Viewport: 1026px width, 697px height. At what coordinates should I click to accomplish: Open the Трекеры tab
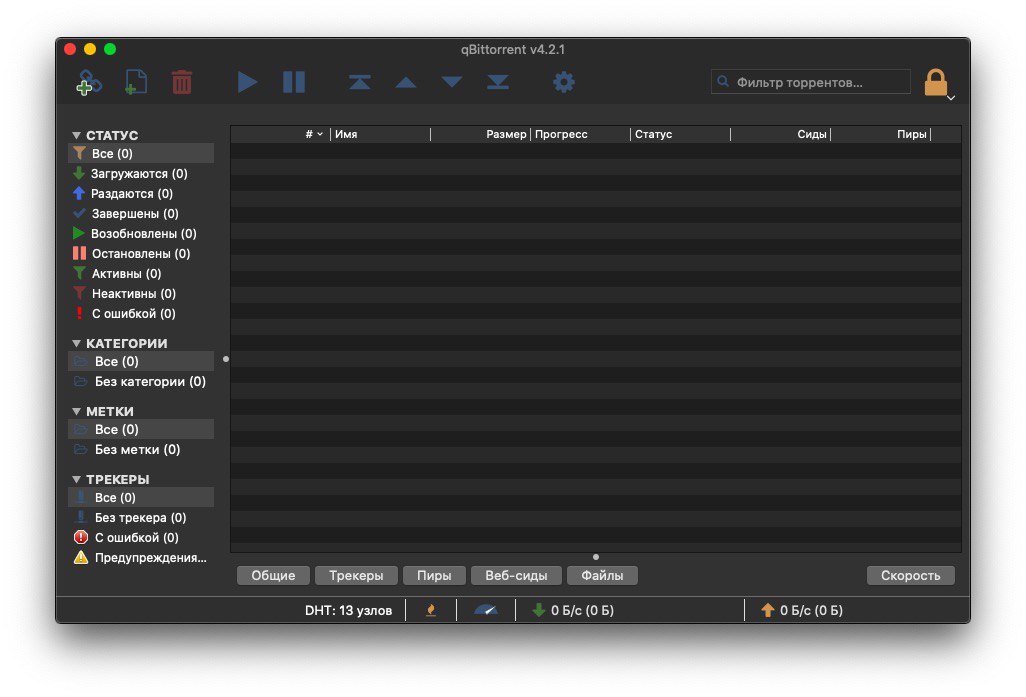356,575
